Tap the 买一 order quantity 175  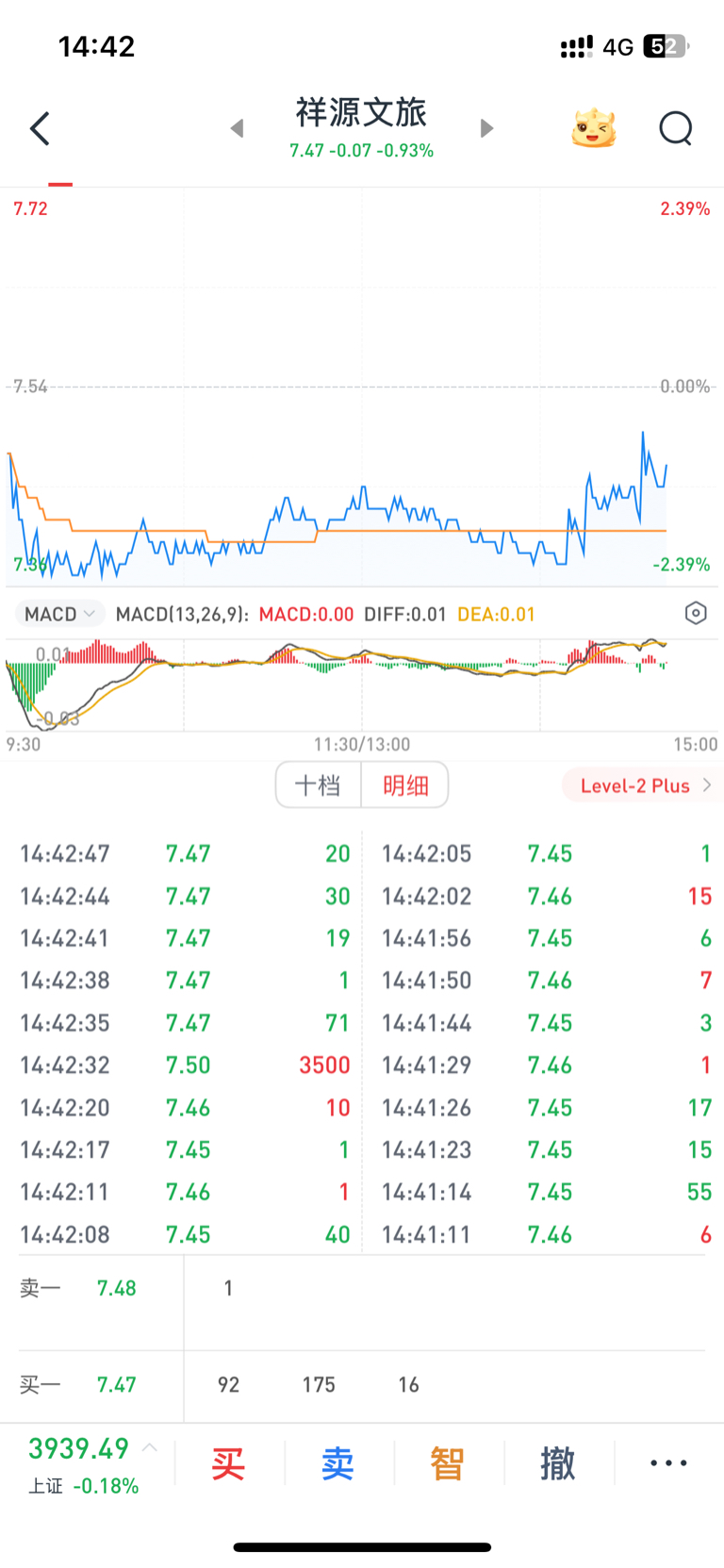tap(319, 1385)
